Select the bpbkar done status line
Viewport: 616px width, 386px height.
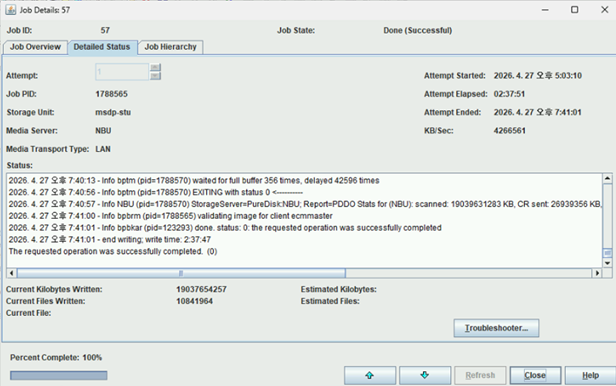pyautogui.click(x=225, y=228)
